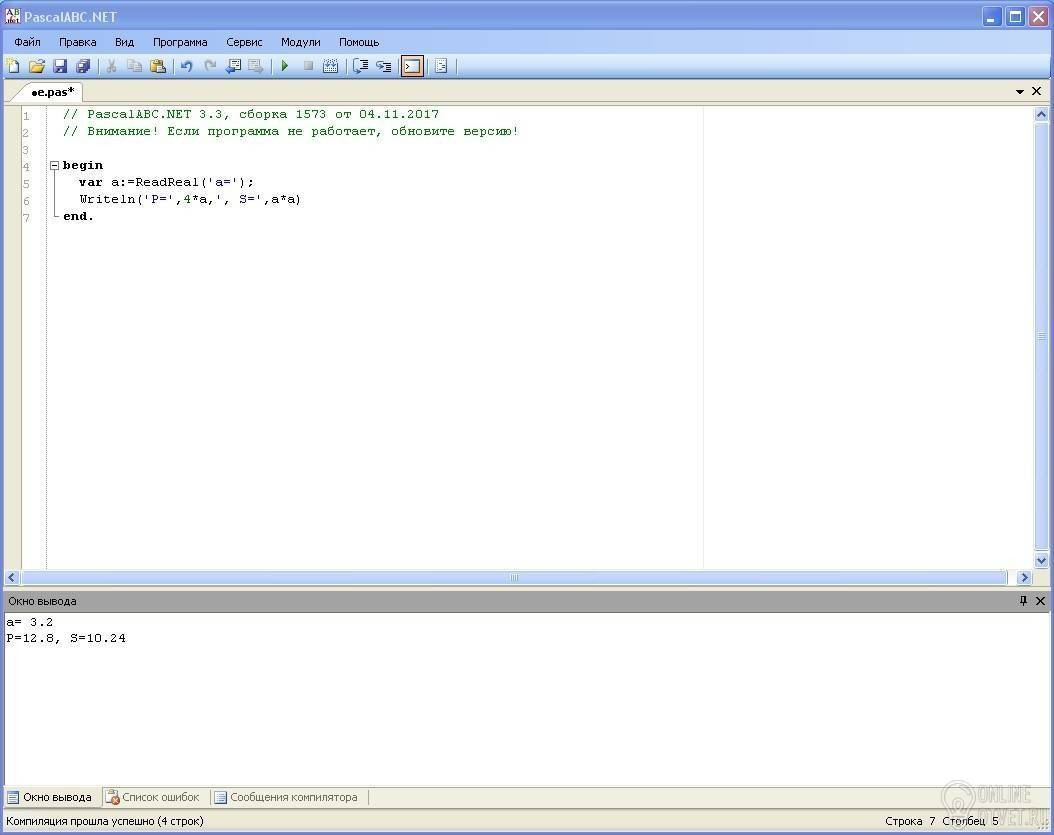This screenshot has width=1054, height=835.
Task: Click the Copy icon in the toolbar
Action: pos(134,66)
